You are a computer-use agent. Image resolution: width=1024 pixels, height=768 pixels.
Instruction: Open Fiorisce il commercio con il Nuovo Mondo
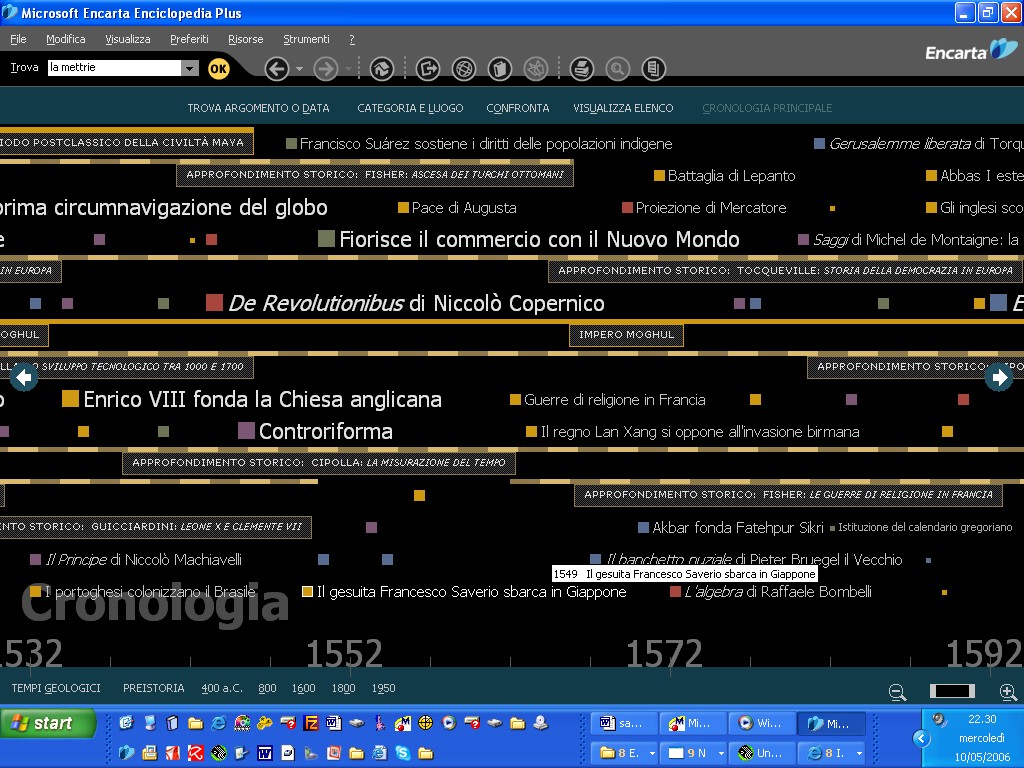529,239
